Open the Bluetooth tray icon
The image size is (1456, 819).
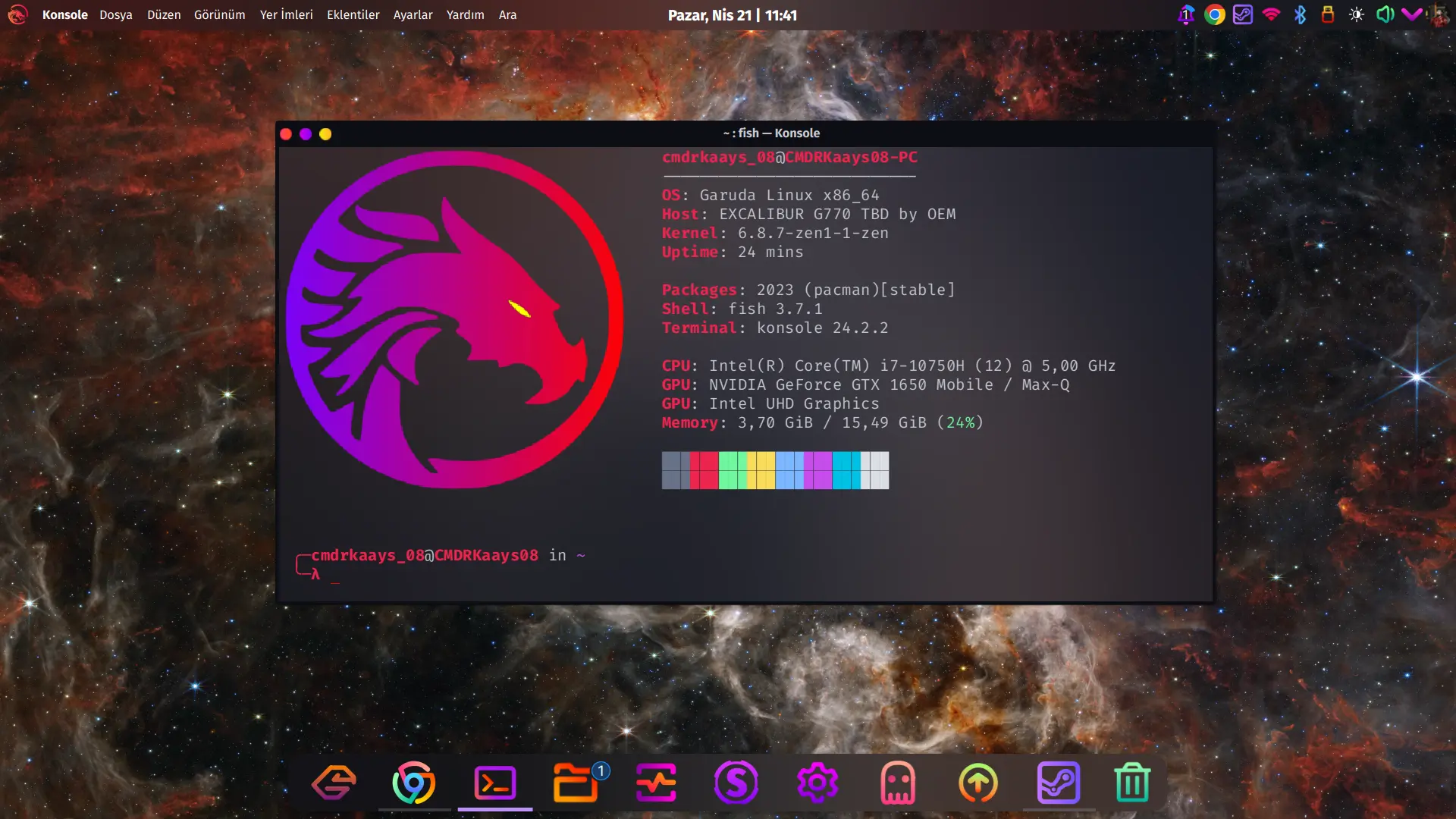coord(1300,14)
